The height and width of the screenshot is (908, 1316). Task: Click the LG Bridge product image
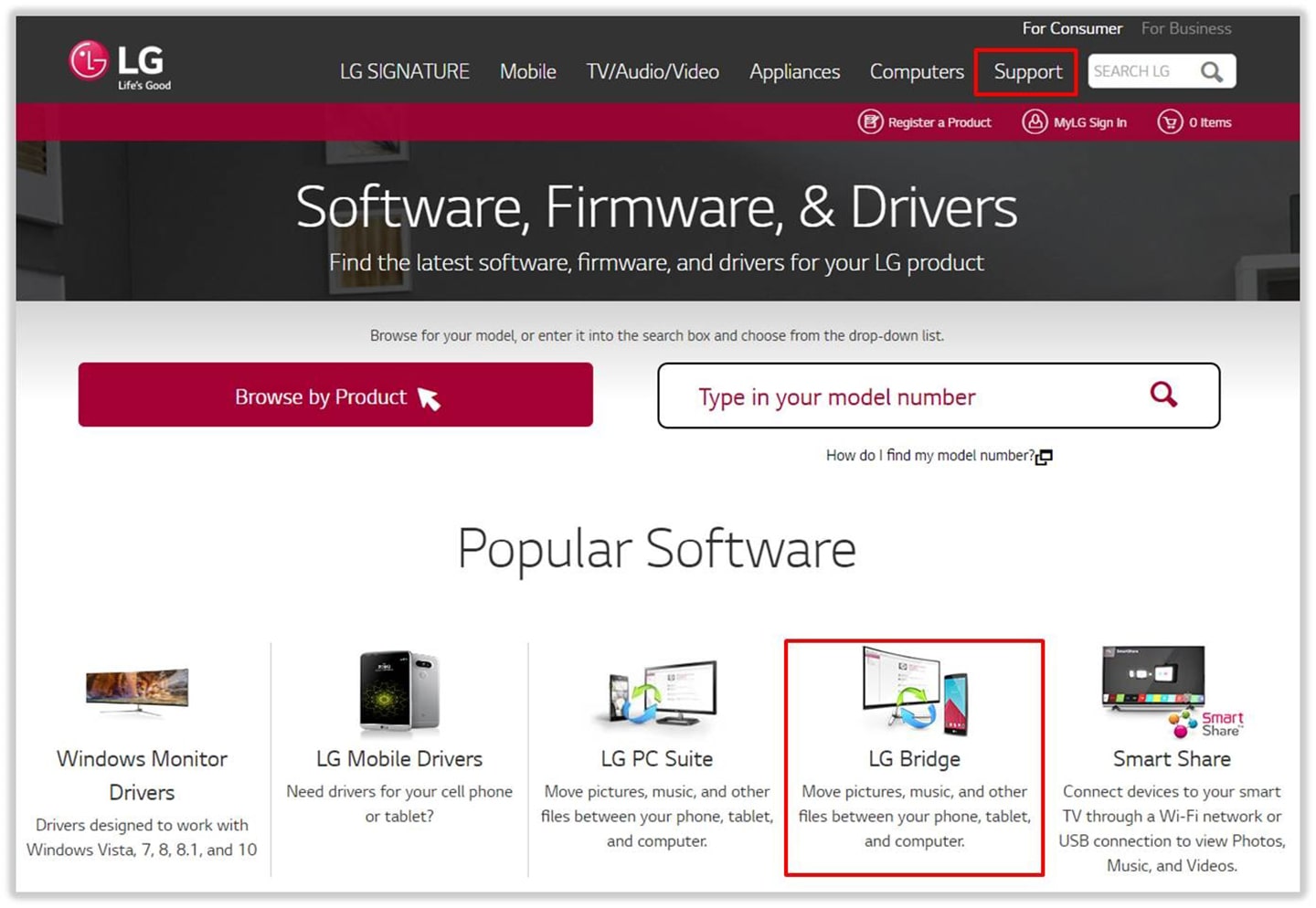pyautogui.click(x=914, y=690)
